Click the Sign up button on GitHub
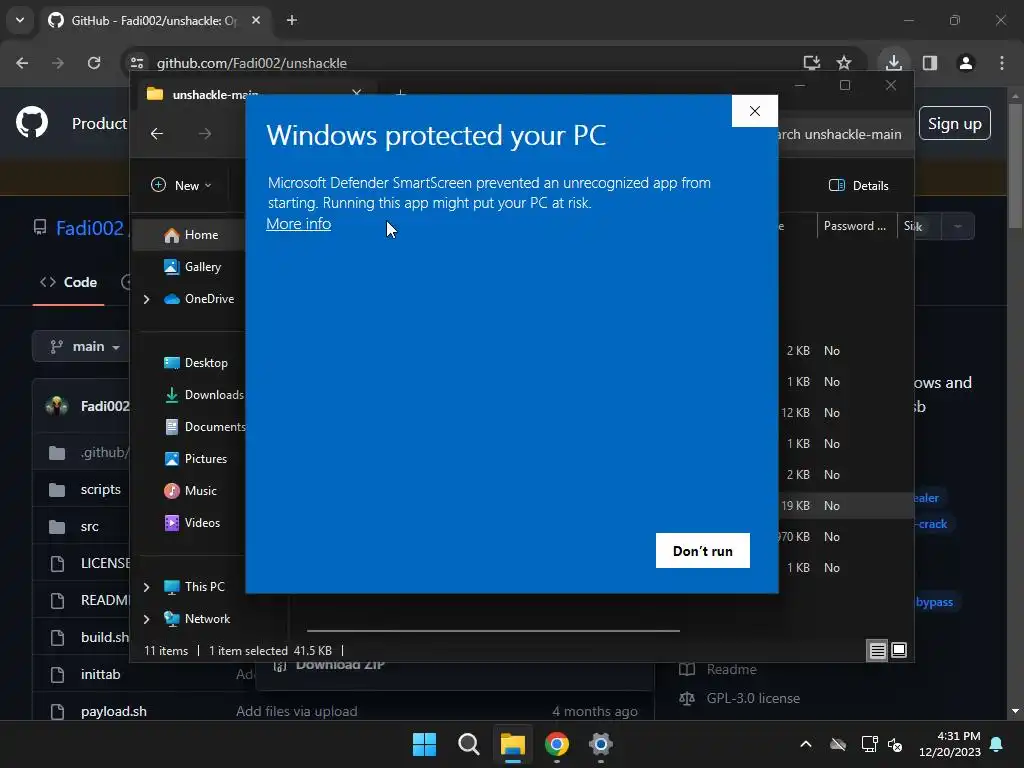Image resolution: width=1024 pixels, height=768 pixels. [x=955, y=123]
